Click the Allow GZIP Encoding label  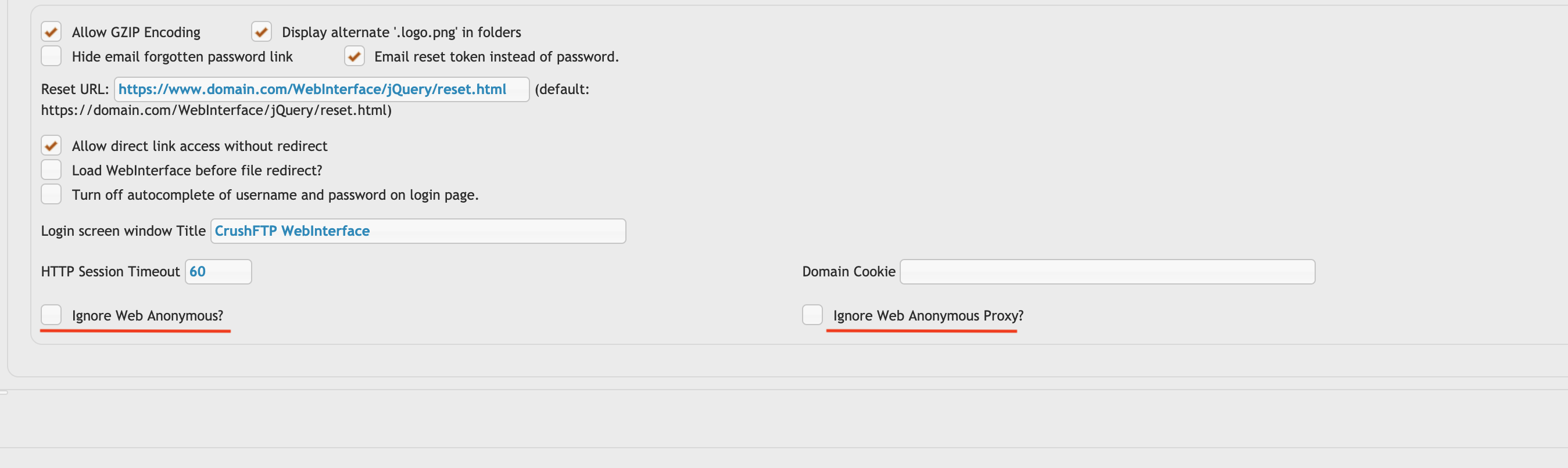136,32
